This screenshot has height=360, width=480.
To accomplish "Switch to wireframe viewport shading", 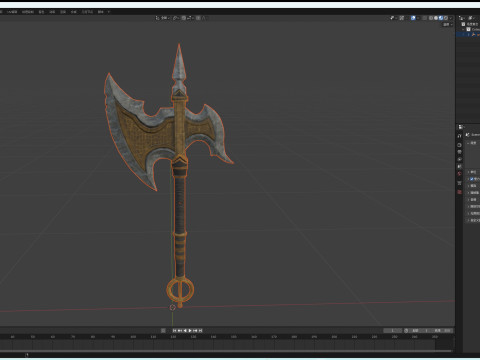I will click(431, 18).
